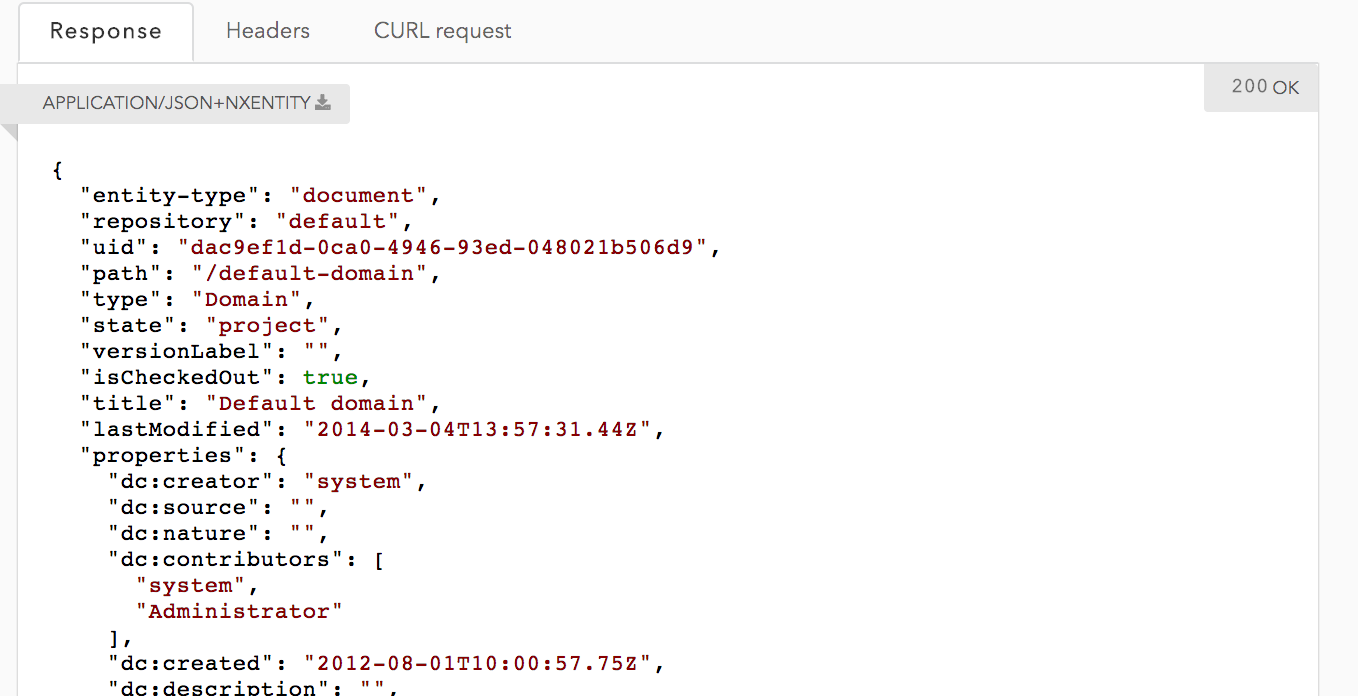
Task: Click the "/default-domain" path value
Action: coord(302,273)
